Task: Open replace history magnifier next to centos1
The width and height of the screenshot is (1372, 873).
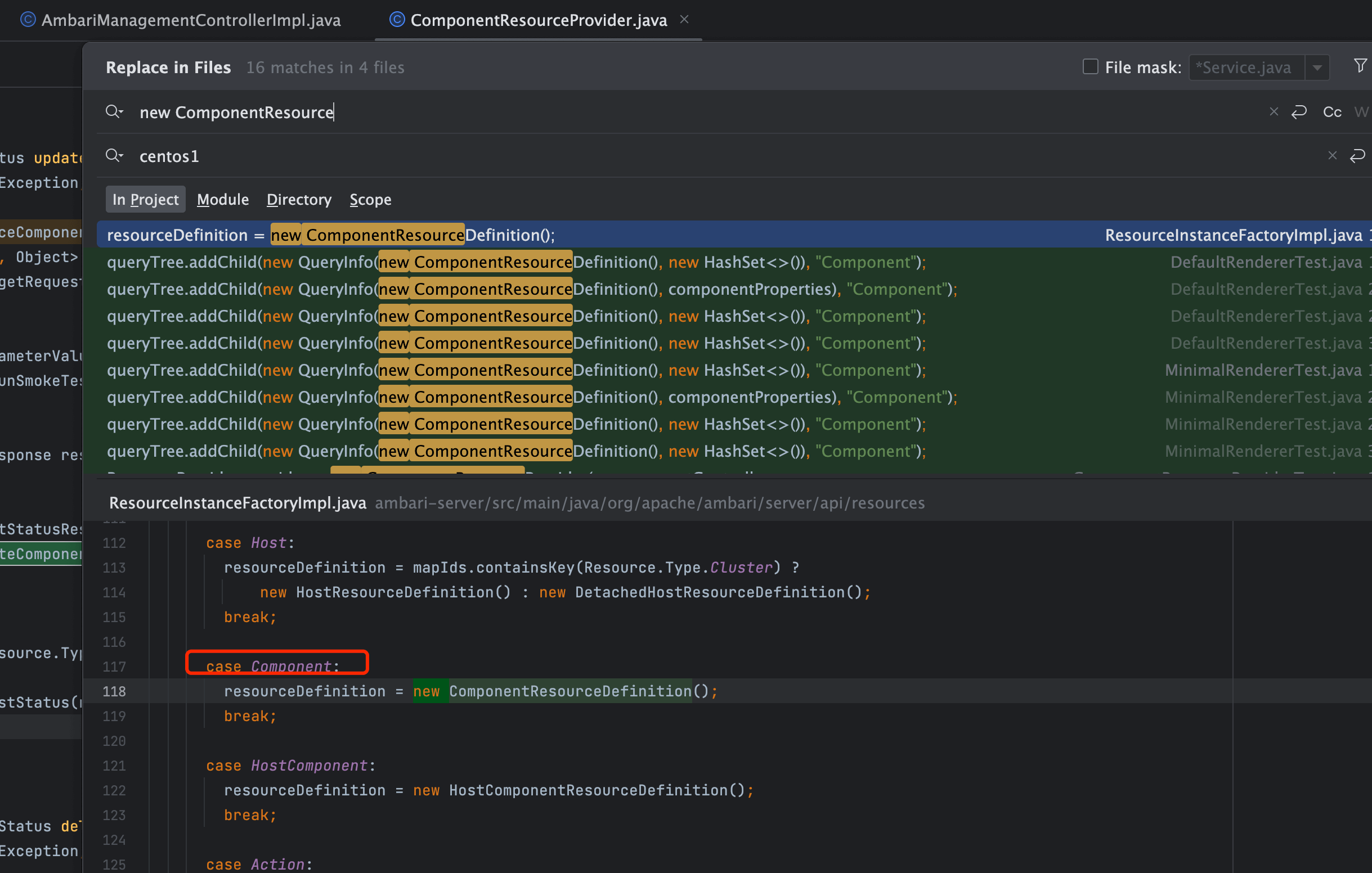Action: pos(114,155)
